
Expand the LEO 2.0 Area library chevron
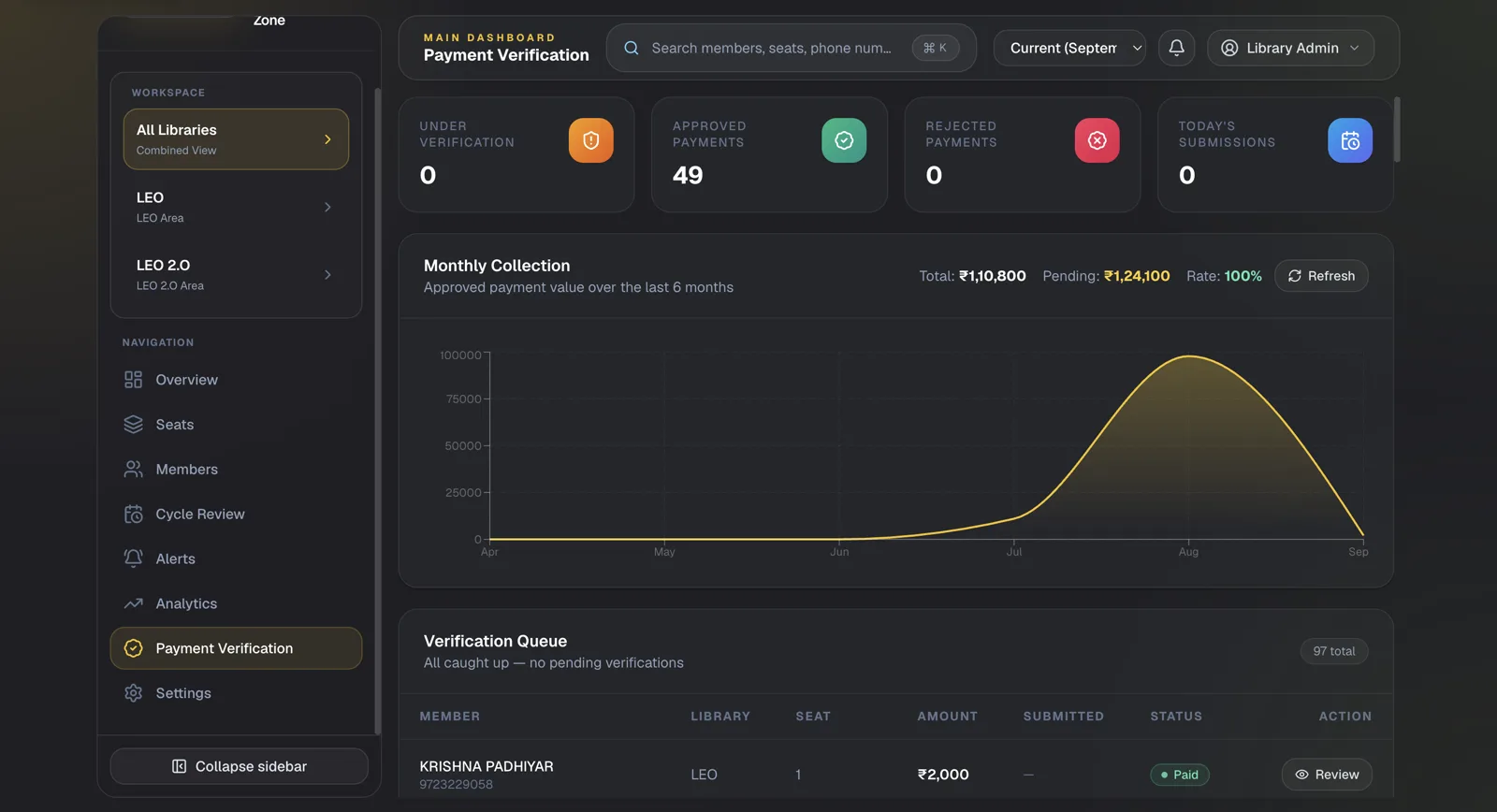pyautogui.click(x=327, y=275)
